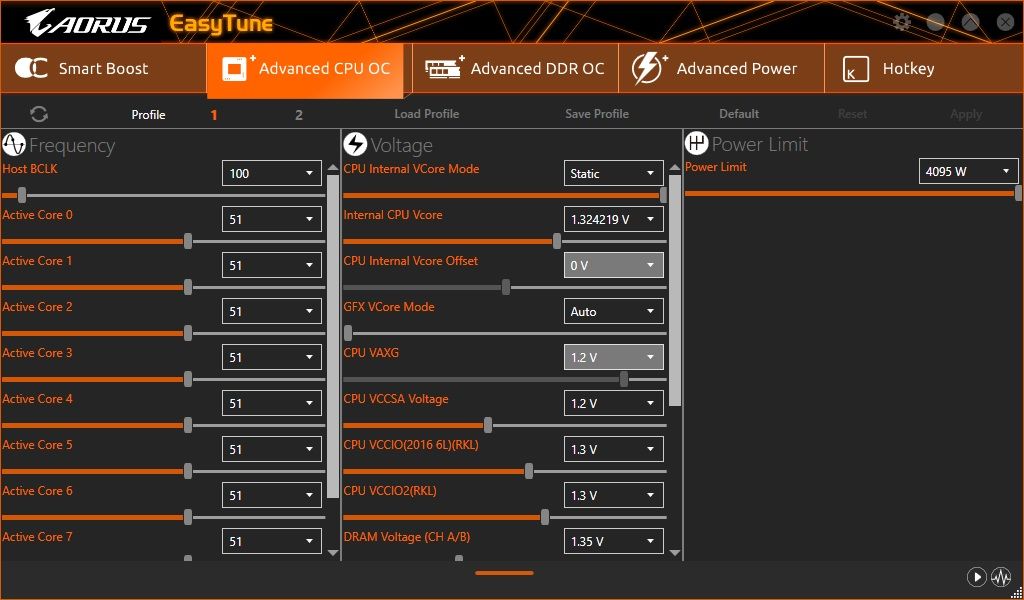Open the Active Core 6 ratio dropdown
The height and width of the screenshot is (600, 1024).
(x=272, y=495)
